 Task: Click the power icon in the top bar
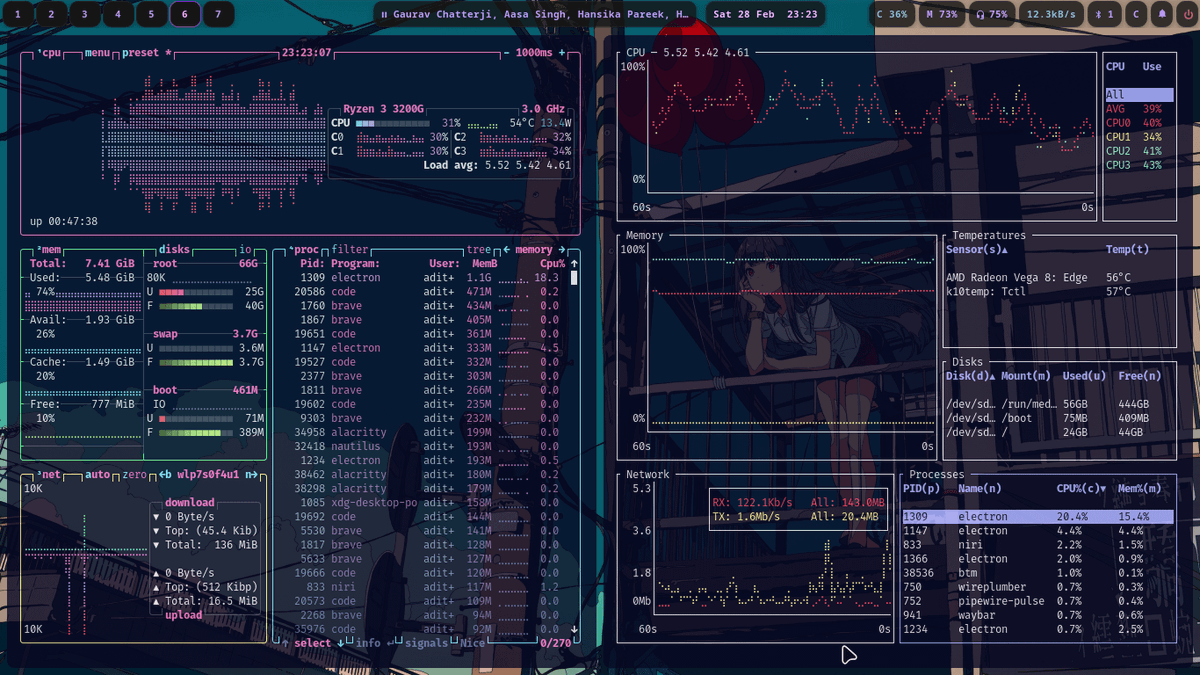pos(1187,14)
